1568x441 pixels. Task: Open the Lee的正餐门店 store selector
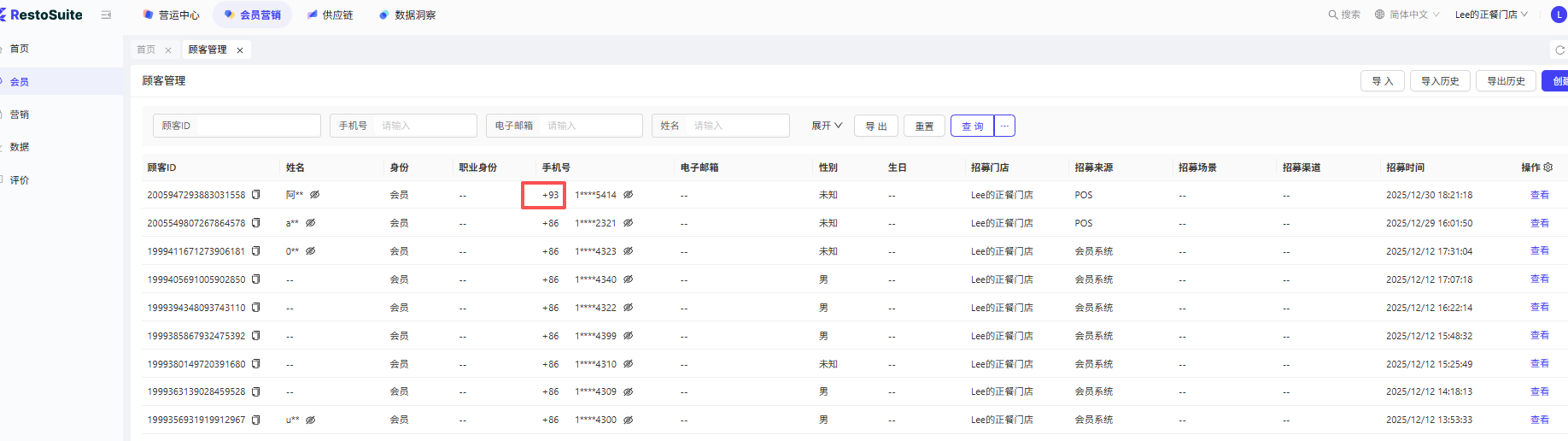click(x=1491, y=15)
